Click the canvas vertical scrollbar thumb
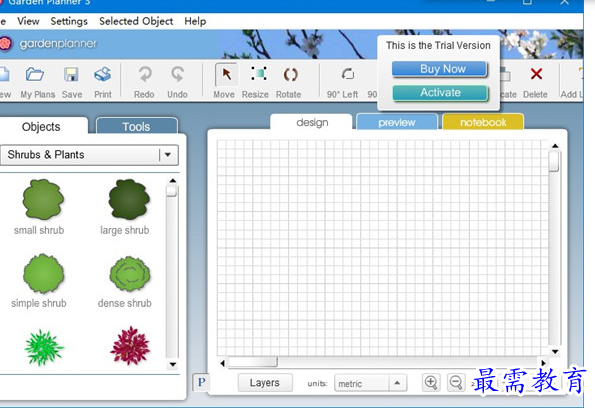 pos(554,162)
